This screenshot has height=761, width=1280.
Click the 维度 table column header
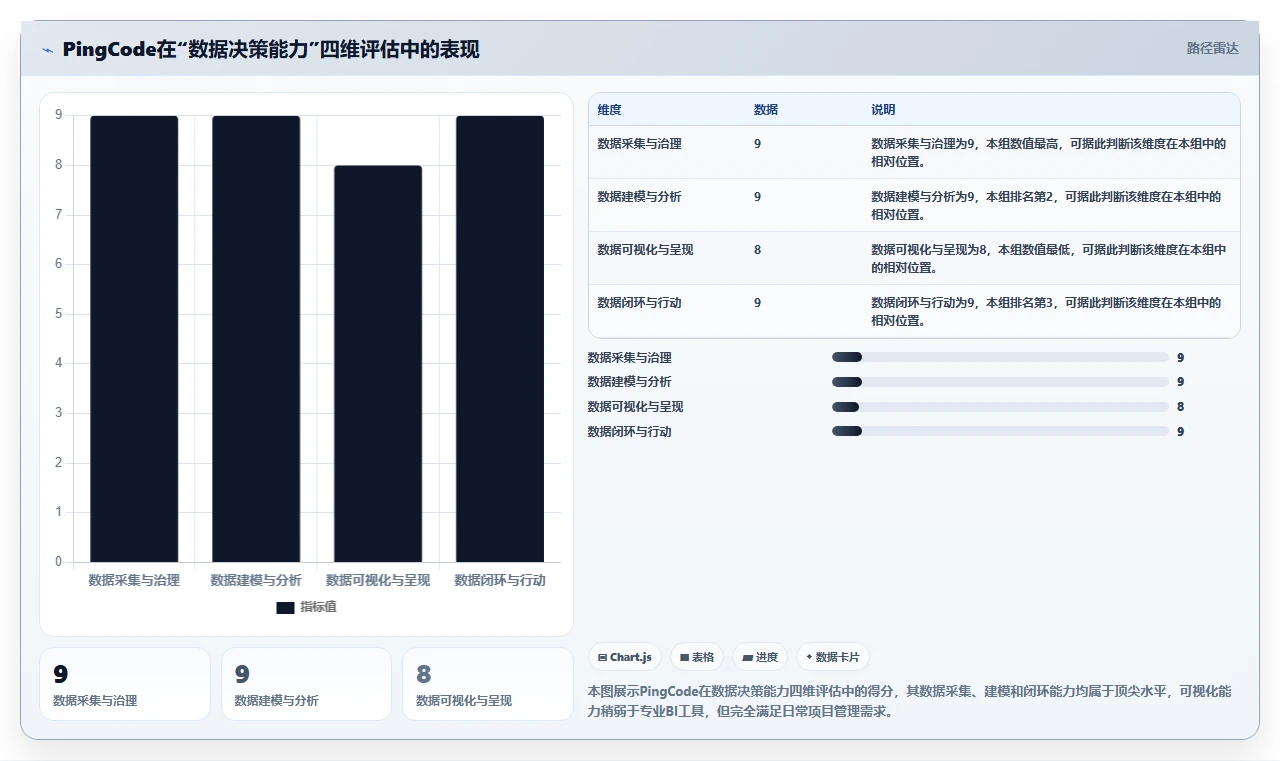[x=609, y=110]
